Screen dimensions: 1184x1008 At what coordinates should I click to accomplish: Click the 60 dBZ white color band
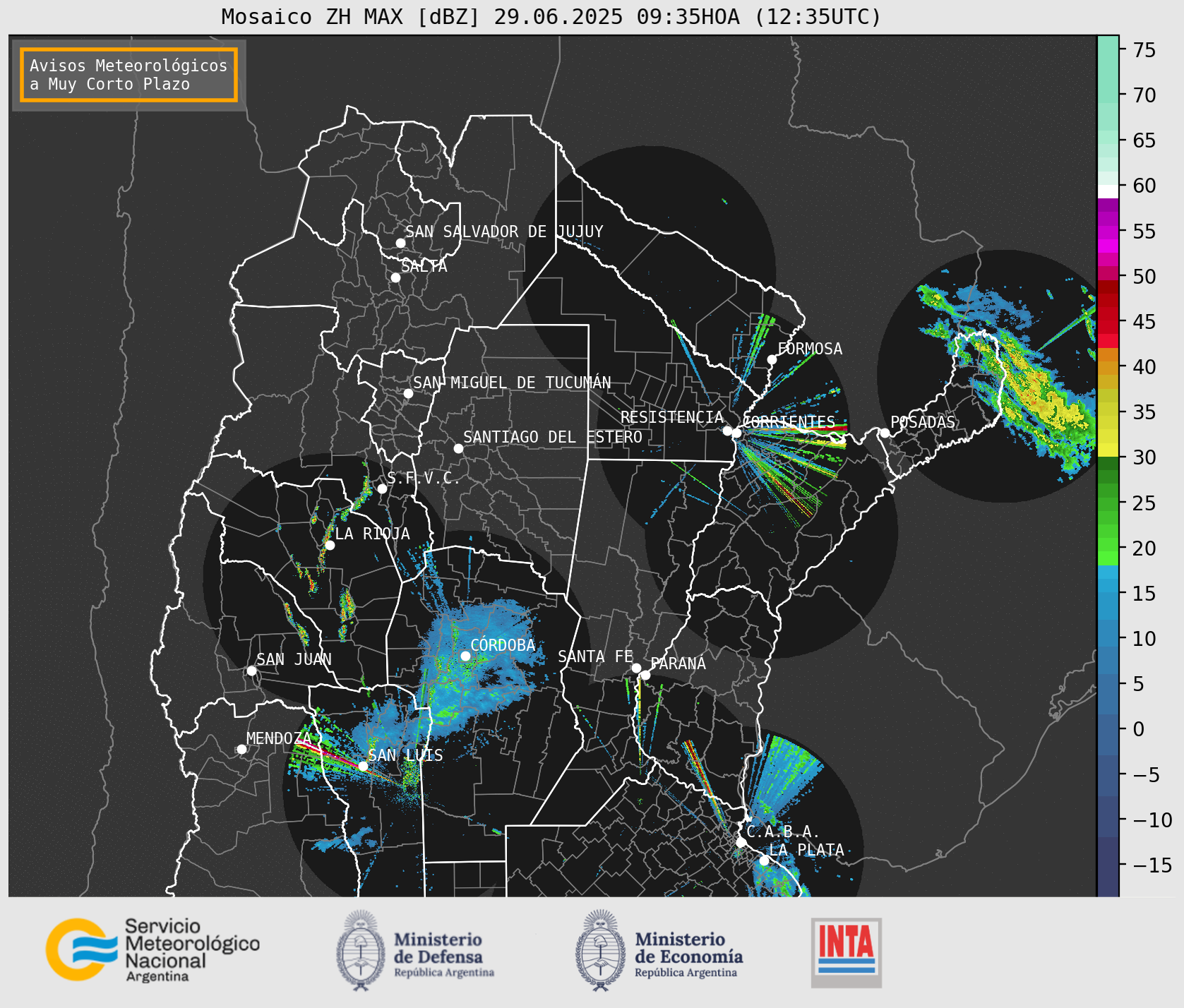[1108, 191]
